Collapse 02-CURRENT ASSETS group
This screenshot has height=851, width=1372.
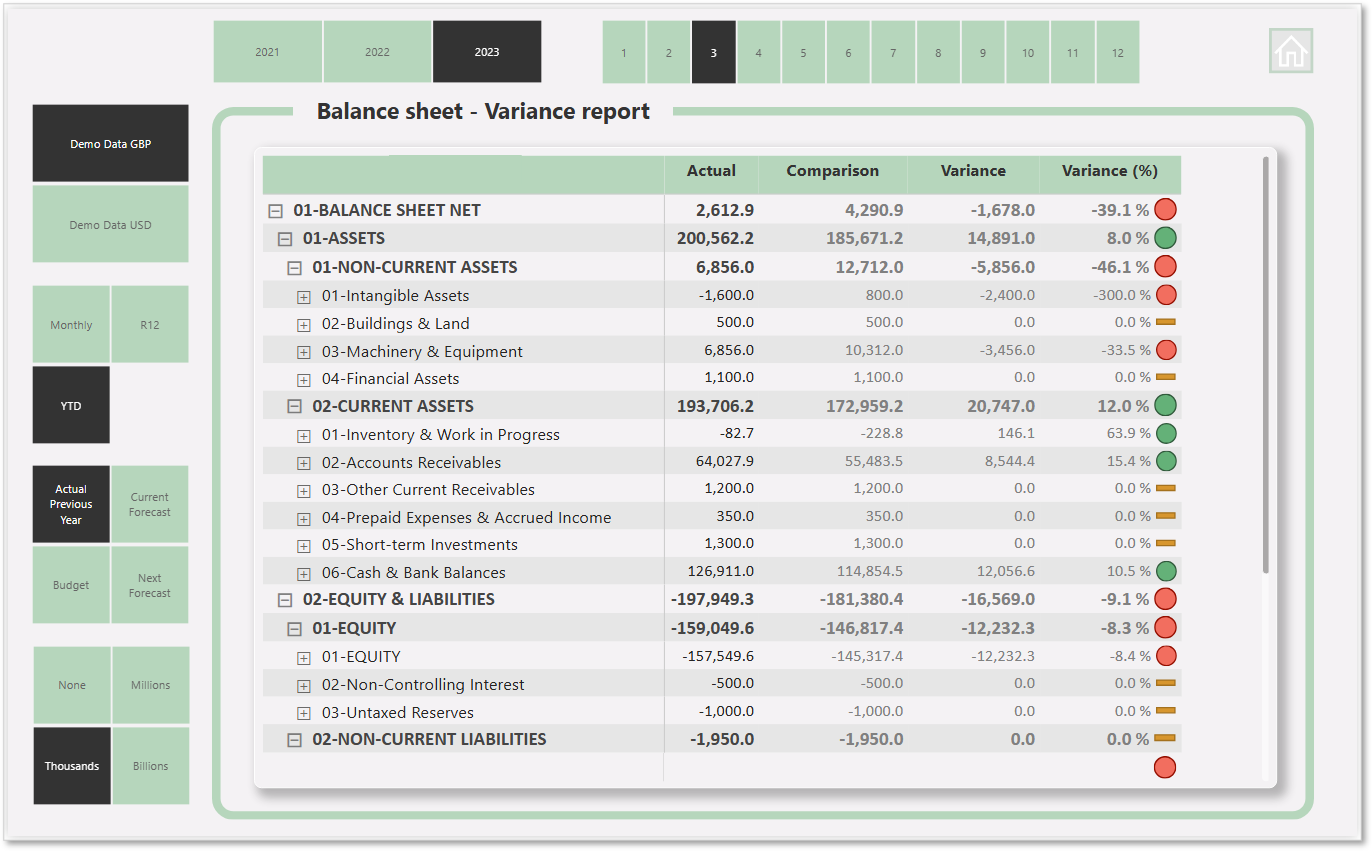tap(294, 407)
